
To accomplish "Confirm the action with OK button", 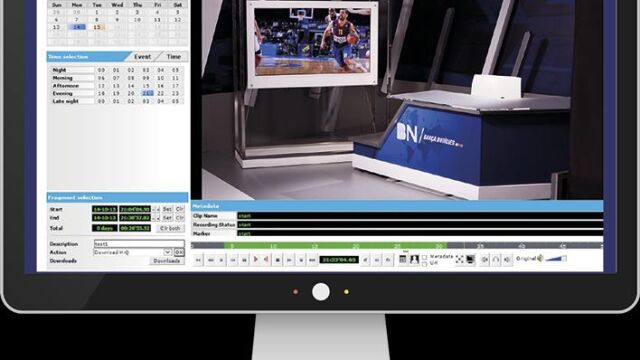I will click(x=179, y=252).
